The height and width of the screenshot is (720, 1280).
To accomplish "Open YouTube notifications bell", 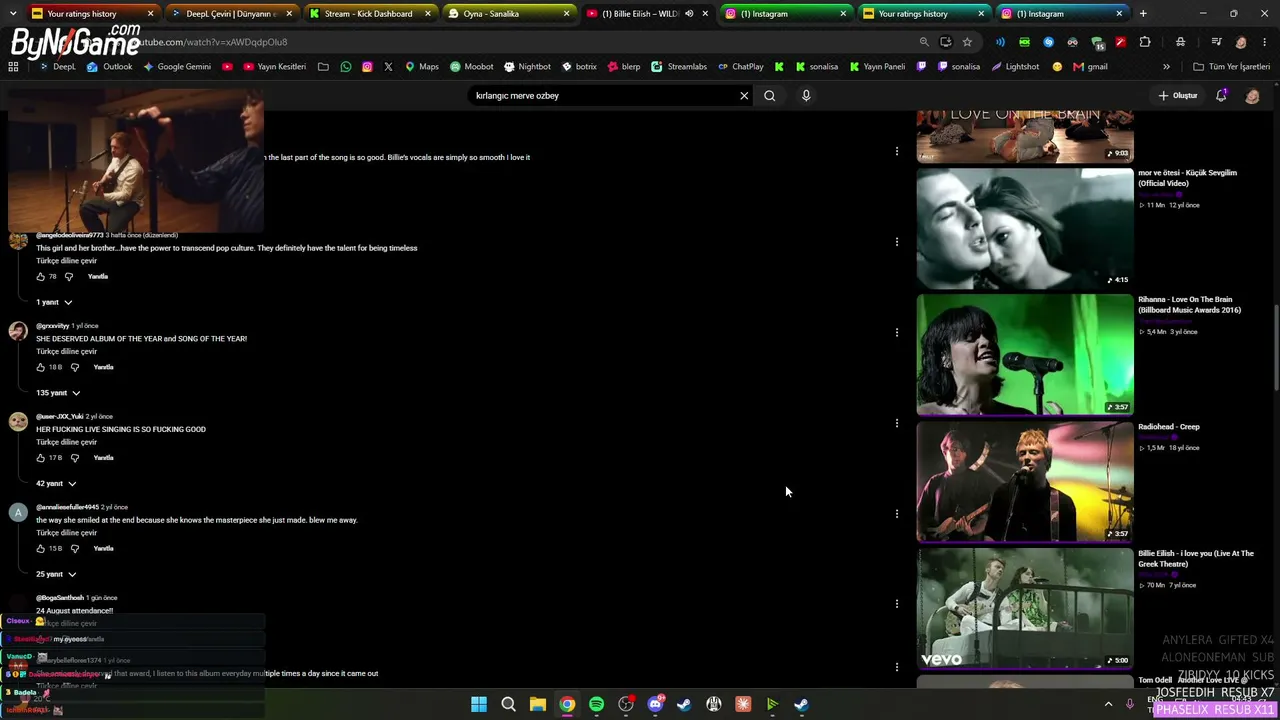I will point(1221,95).
